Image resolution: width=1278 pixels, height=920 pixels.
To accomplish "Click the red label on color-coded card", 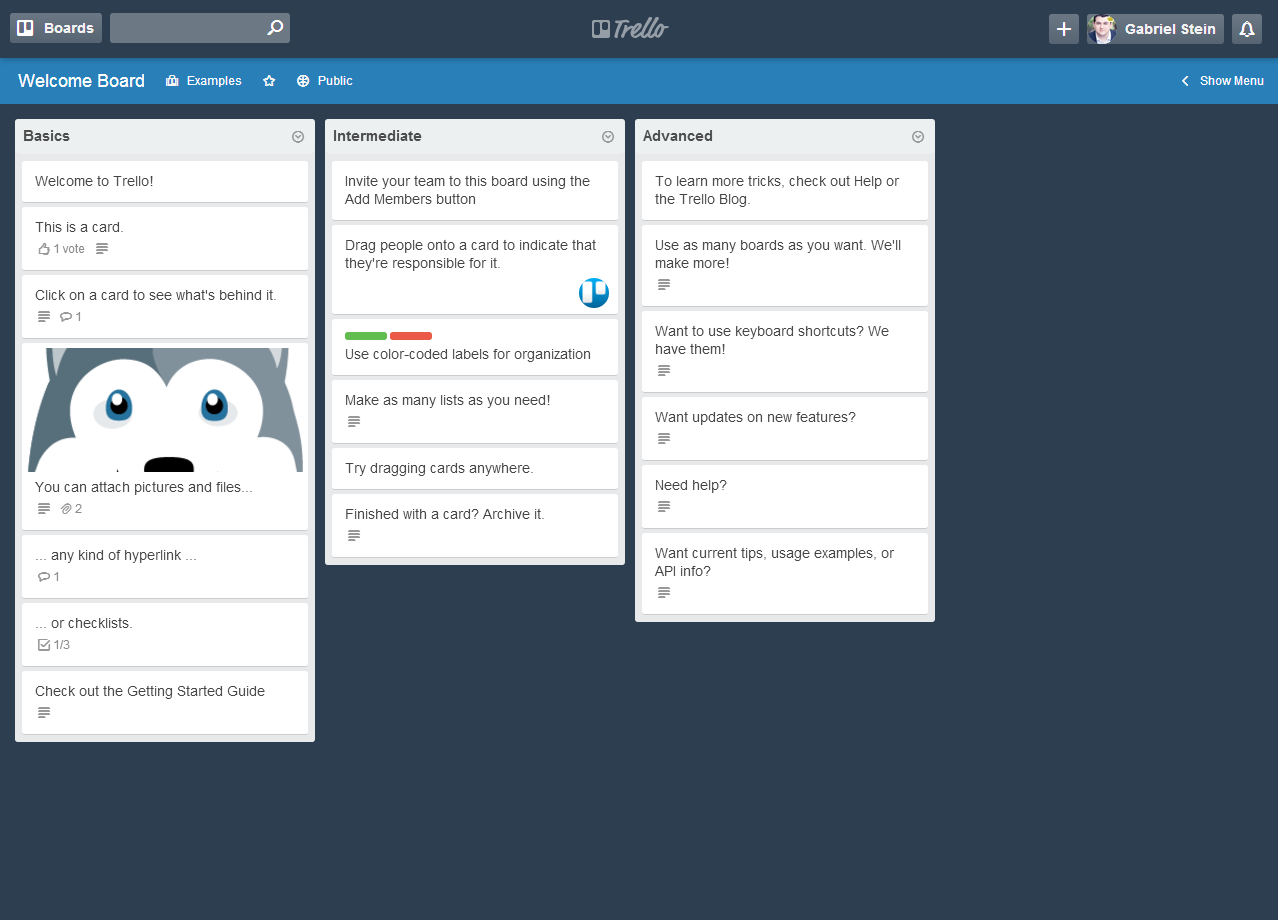I will point(411,336).
